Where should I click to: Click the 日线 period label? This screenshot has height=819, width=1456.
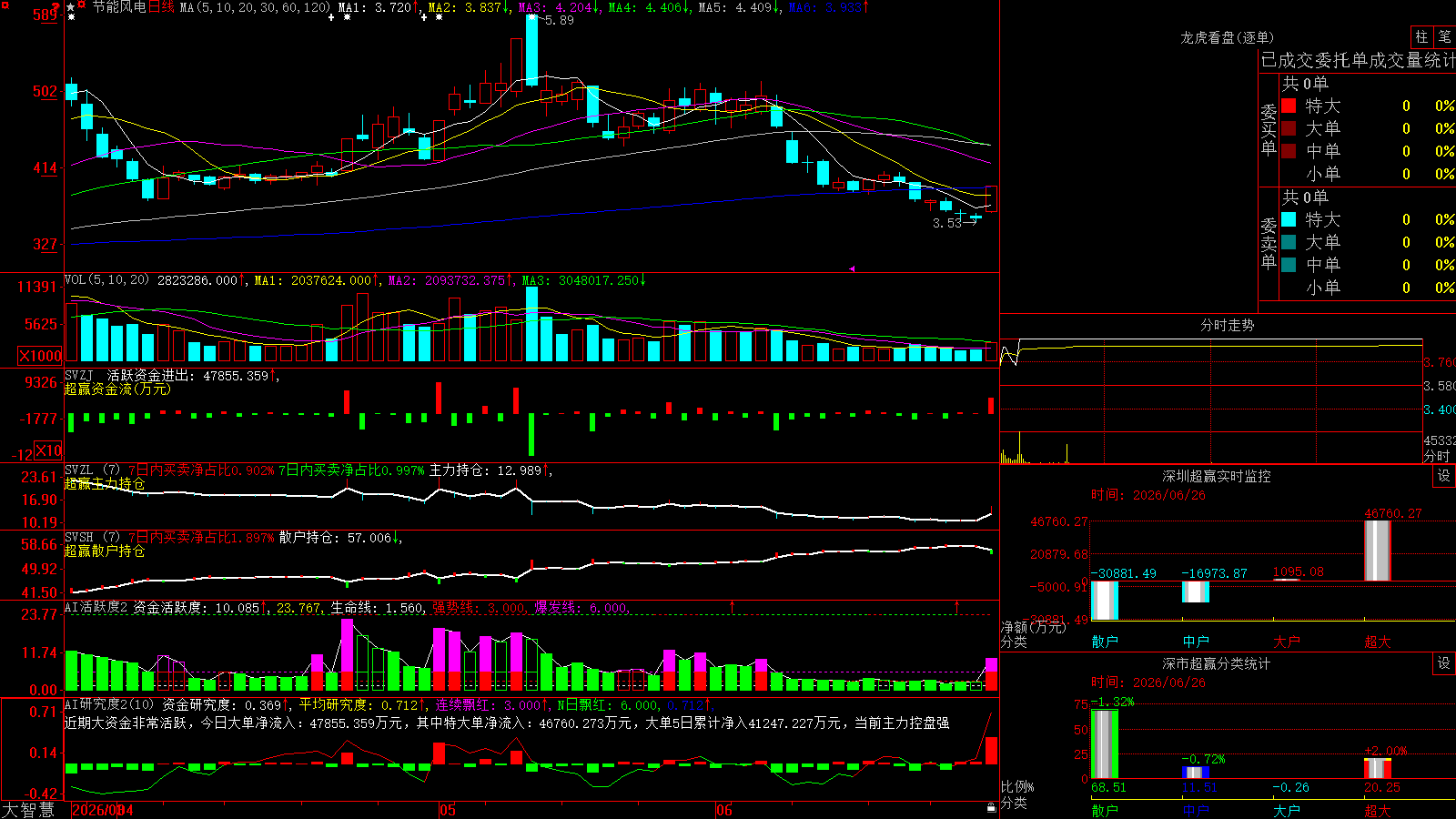[161, 7]
